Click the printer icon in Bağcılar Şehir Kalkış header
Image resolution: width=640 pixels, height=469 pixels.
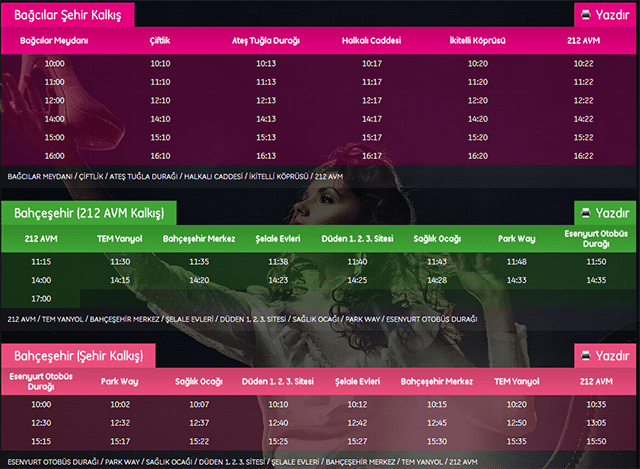point(586,14)
